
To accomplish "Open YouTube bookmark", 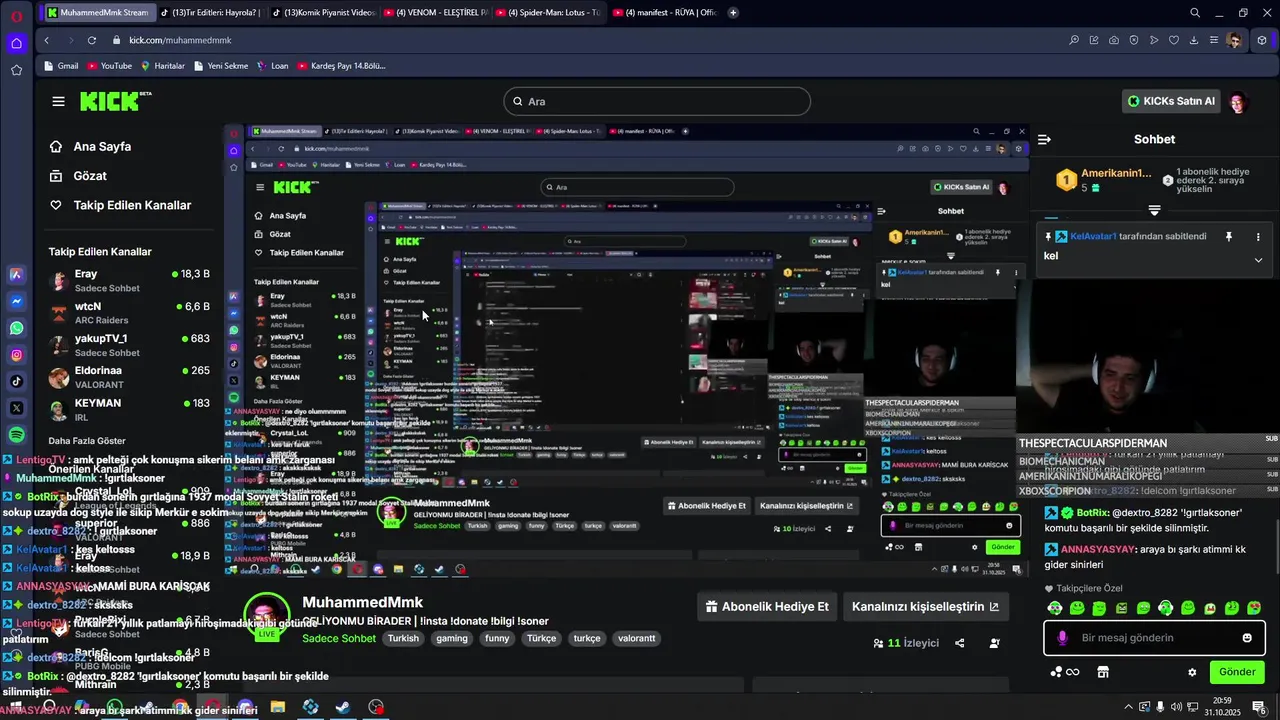I will pos(110,66).
